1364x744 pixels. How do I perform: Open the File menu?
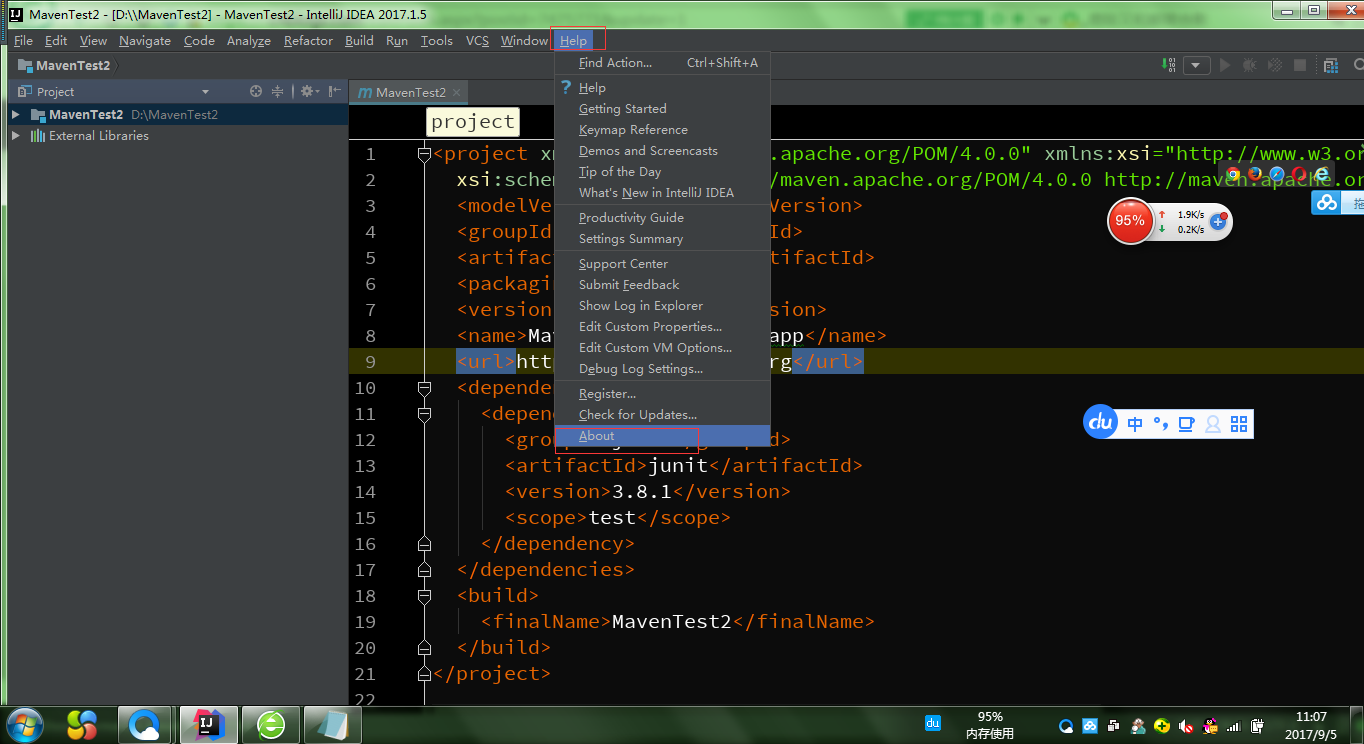pos(24,41)
